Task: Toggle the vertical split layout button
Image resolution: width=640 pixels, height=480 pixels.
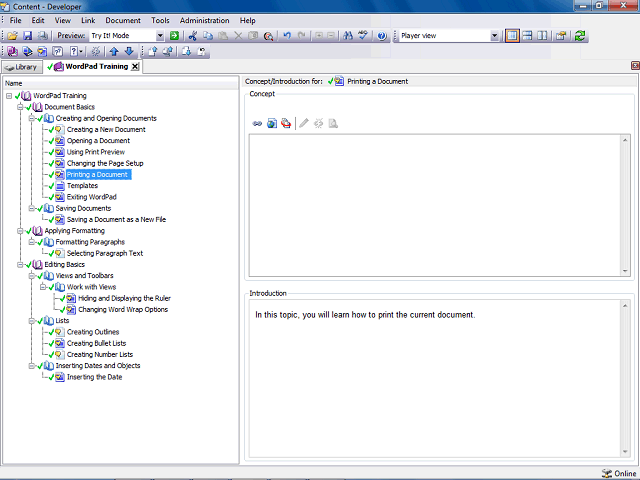Action: pos(542,36)
